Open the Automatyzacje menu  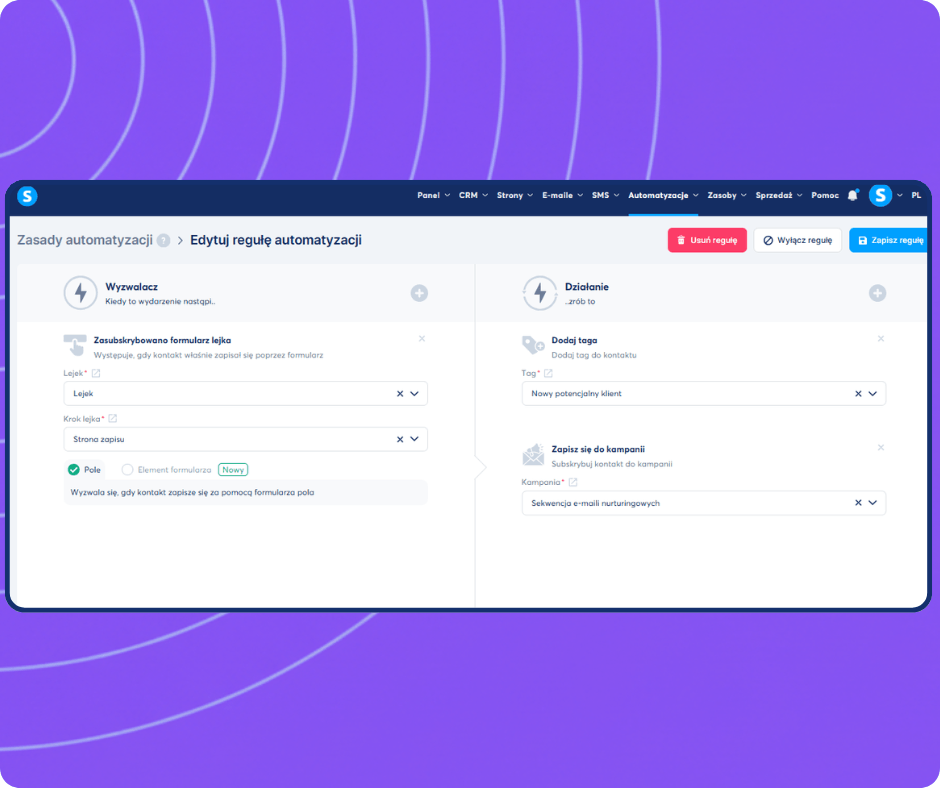point(663,195)
